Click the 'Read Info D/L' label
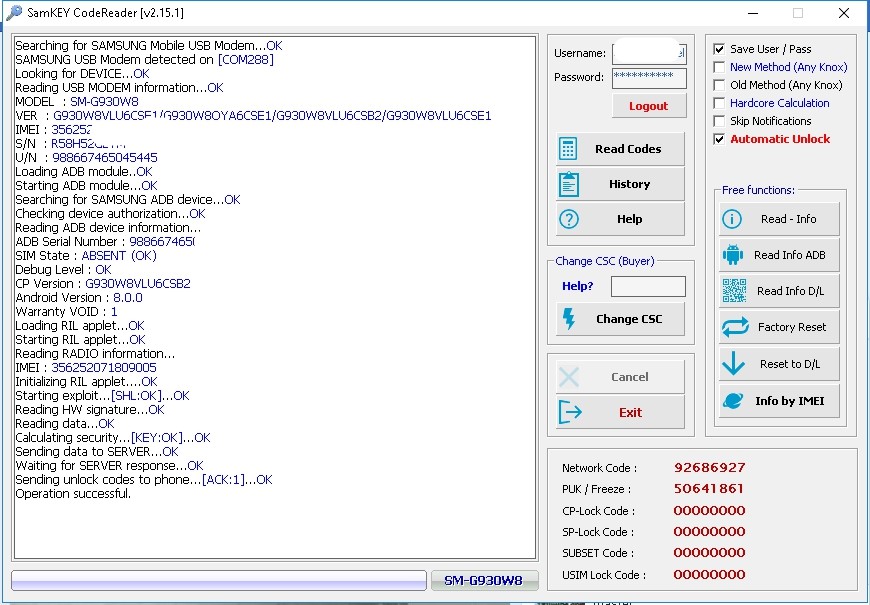The image size is (870, 605). (x=790, y=291)
